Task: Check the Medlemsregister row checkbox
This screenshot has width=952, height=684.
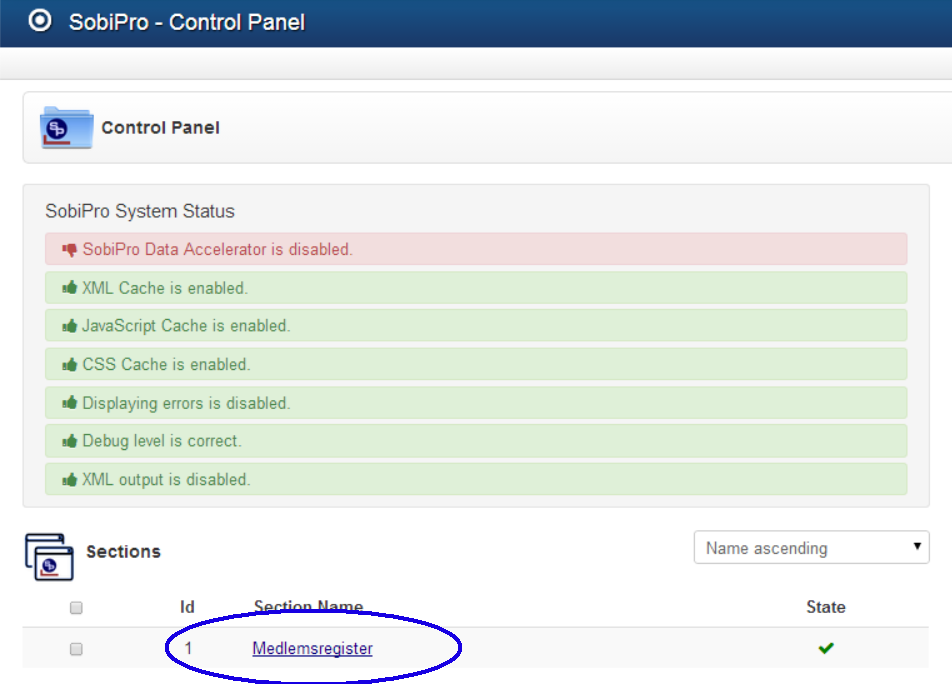Action: [76, 649]
